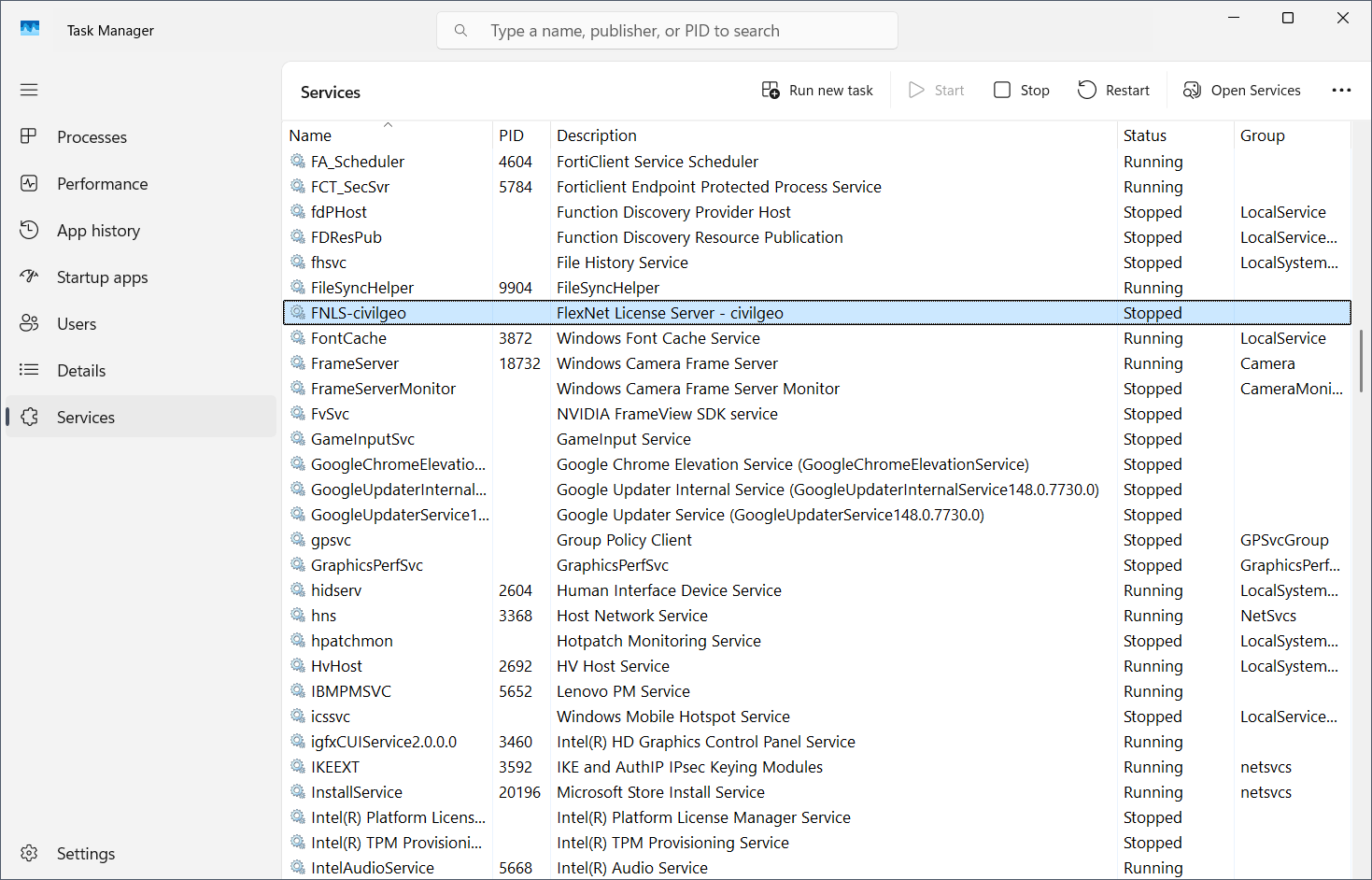Select the hpatchmon service name
Image resolution: width=1372 pixels, height=880 pixels.
click(x=352, y=641)
